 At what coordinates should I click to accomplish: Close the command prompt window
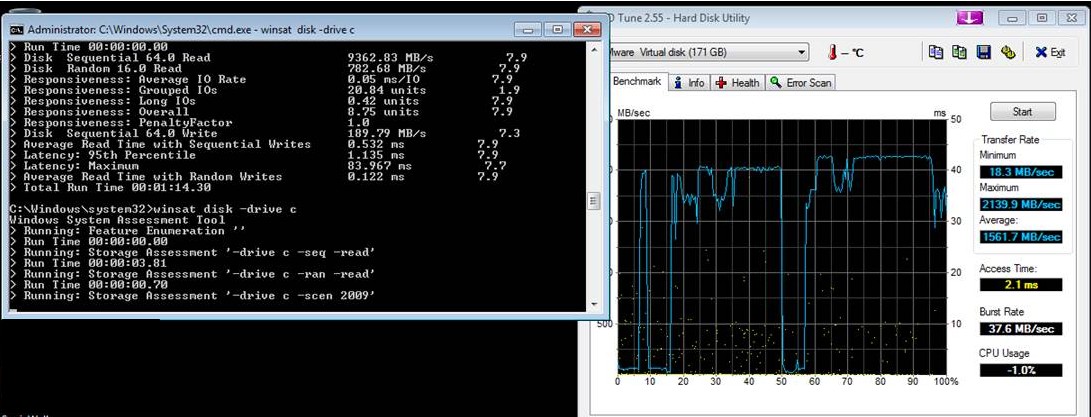pos(587,29)
